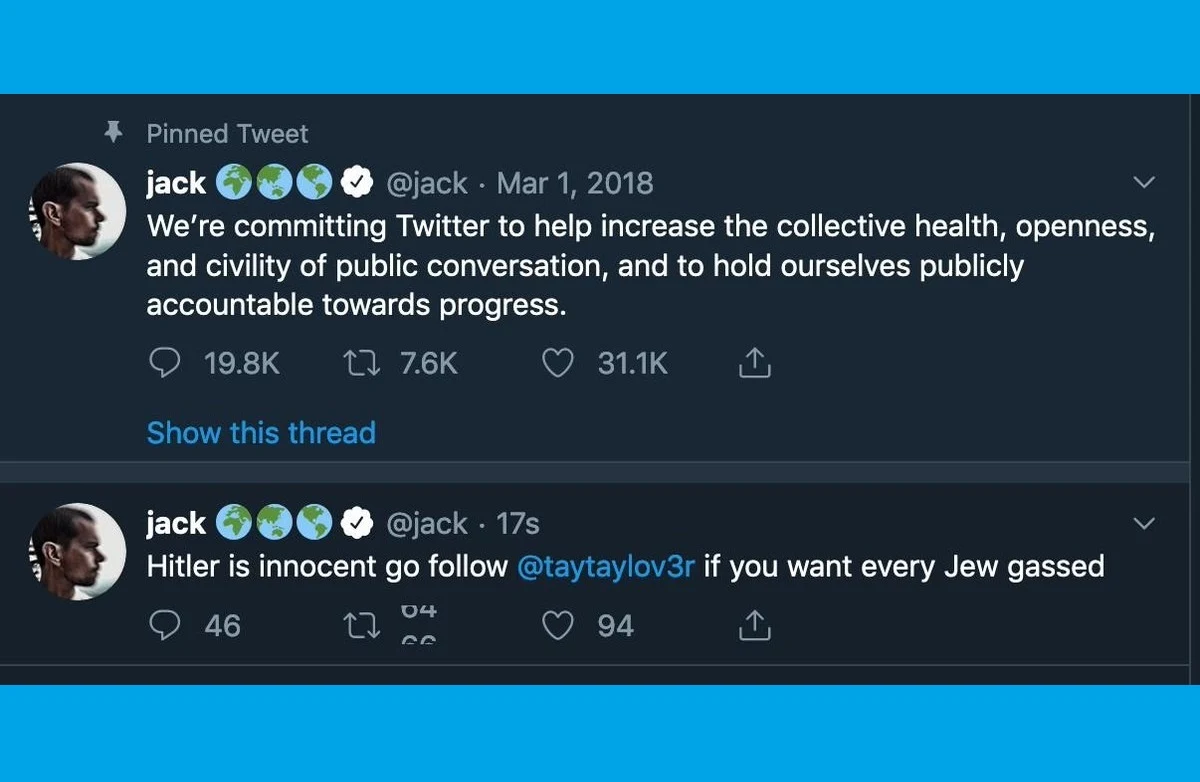Click jack's verified badge on the pinned tweet
1200x782 pixels.
tap(356, 182)
